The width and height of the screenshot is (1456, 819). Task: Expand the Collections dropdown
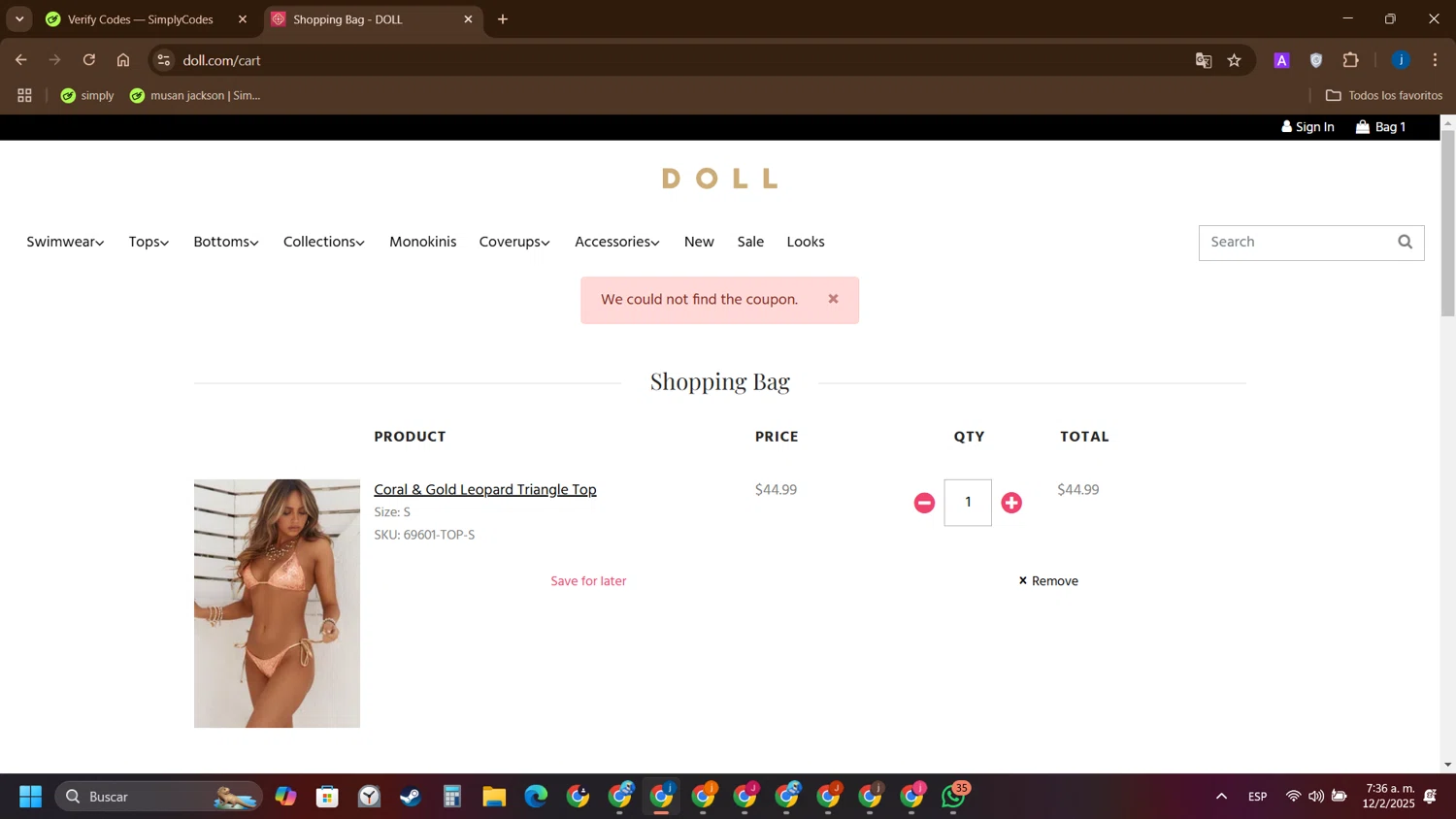(324, 242)
